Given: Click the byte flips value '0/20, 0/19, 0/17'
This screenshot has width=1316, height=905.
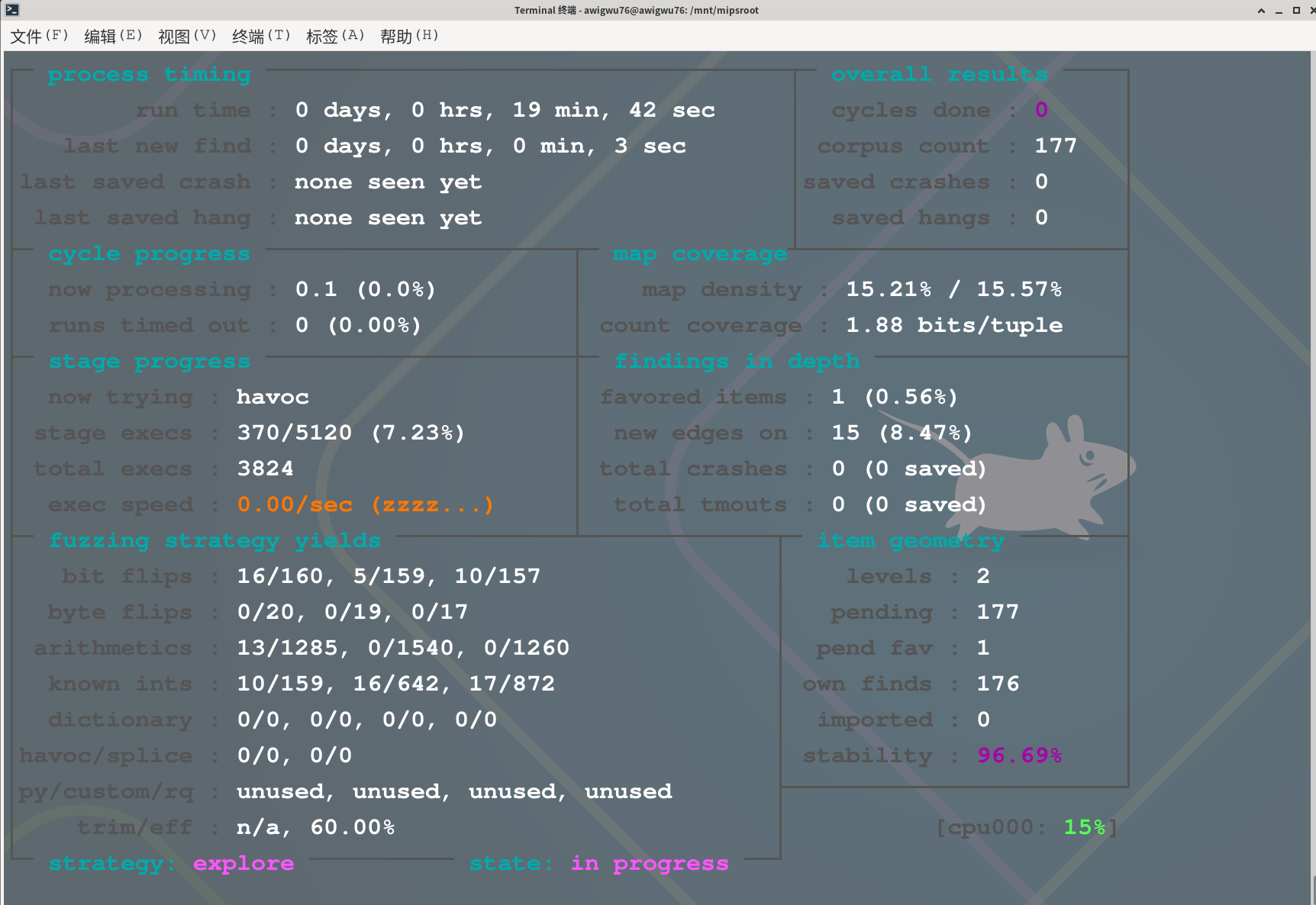Looking at the screenshot, I should point(353,612).
